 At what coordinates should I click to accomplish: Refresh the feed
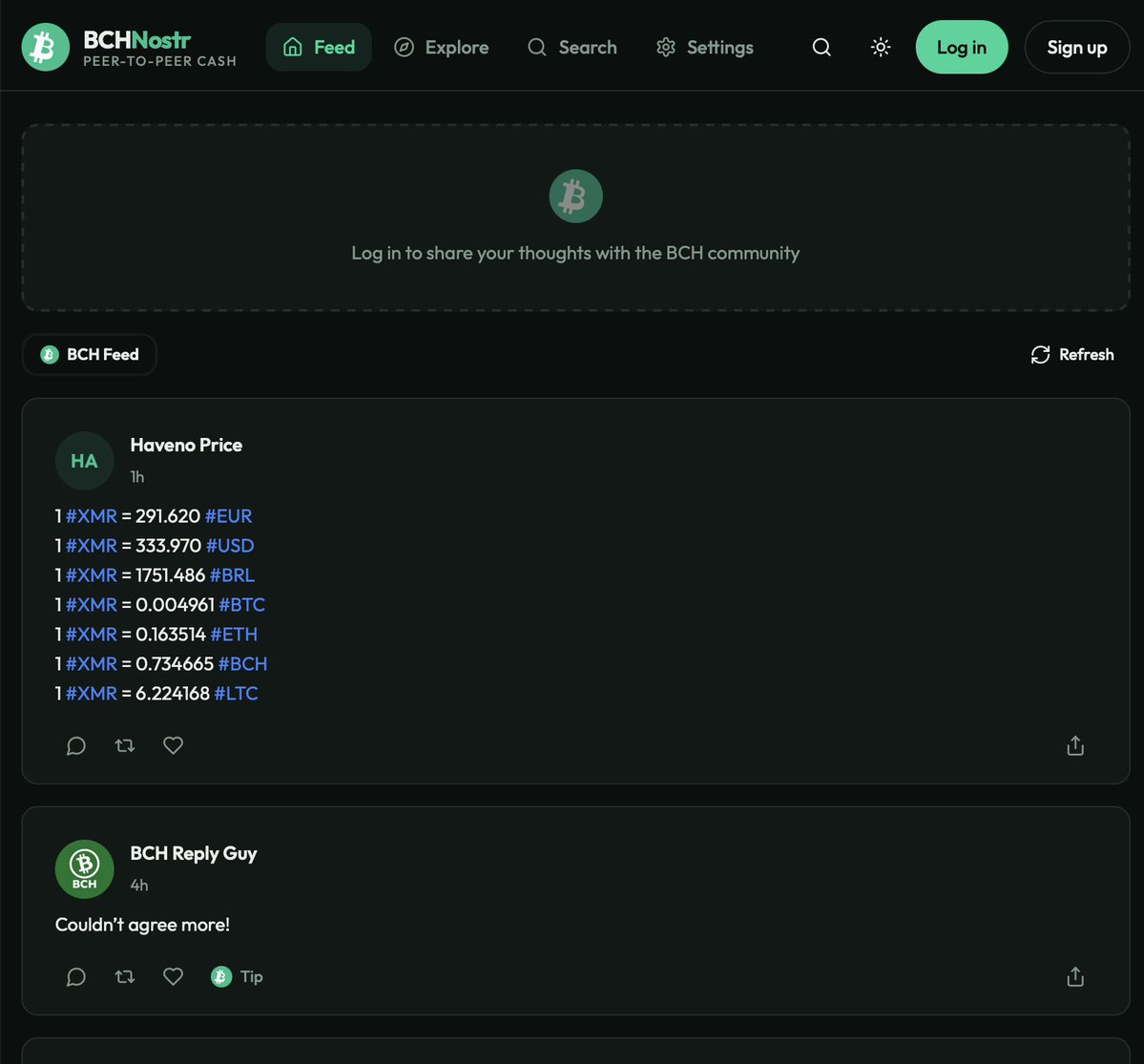[x=1071, y=355]
